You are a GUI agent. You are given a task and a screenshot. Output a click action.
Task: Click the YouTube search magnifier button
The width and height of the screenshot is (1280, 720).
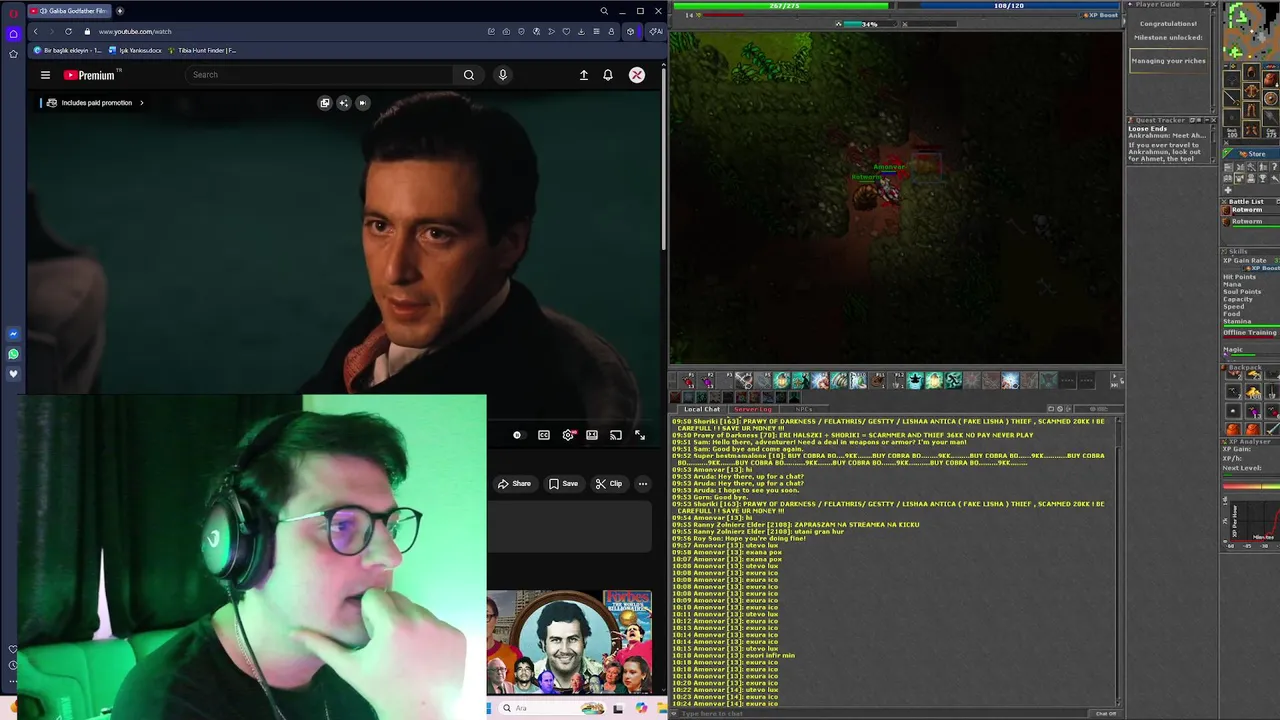point(469,75)
